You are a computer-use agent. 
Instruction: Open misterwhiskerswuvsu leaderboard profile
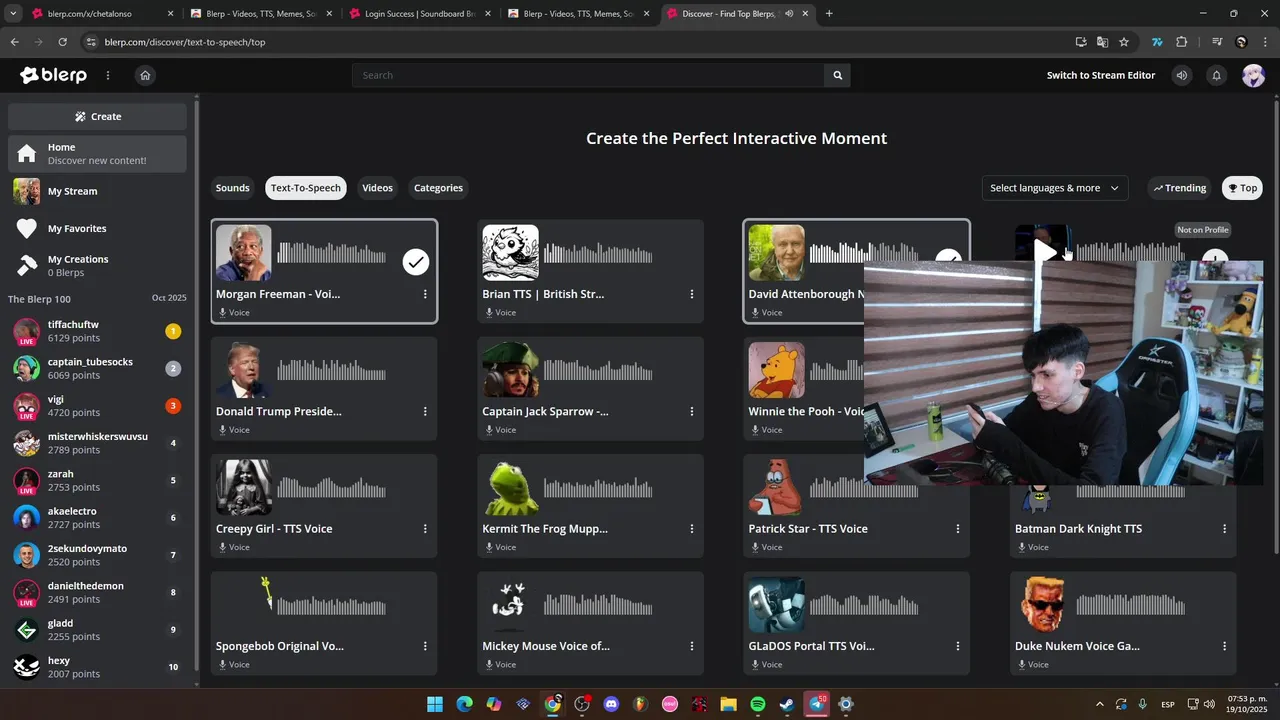(97, 444)
